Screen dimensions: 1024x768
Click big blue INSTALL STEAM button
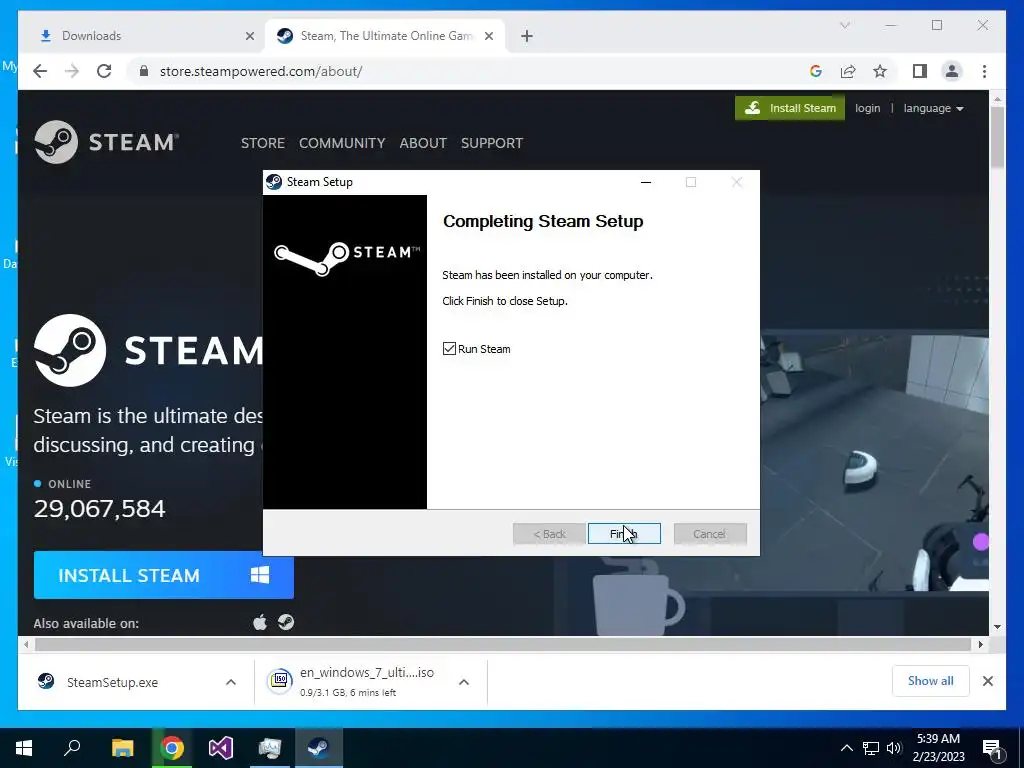pyautogui.click(x=163, y=575)
